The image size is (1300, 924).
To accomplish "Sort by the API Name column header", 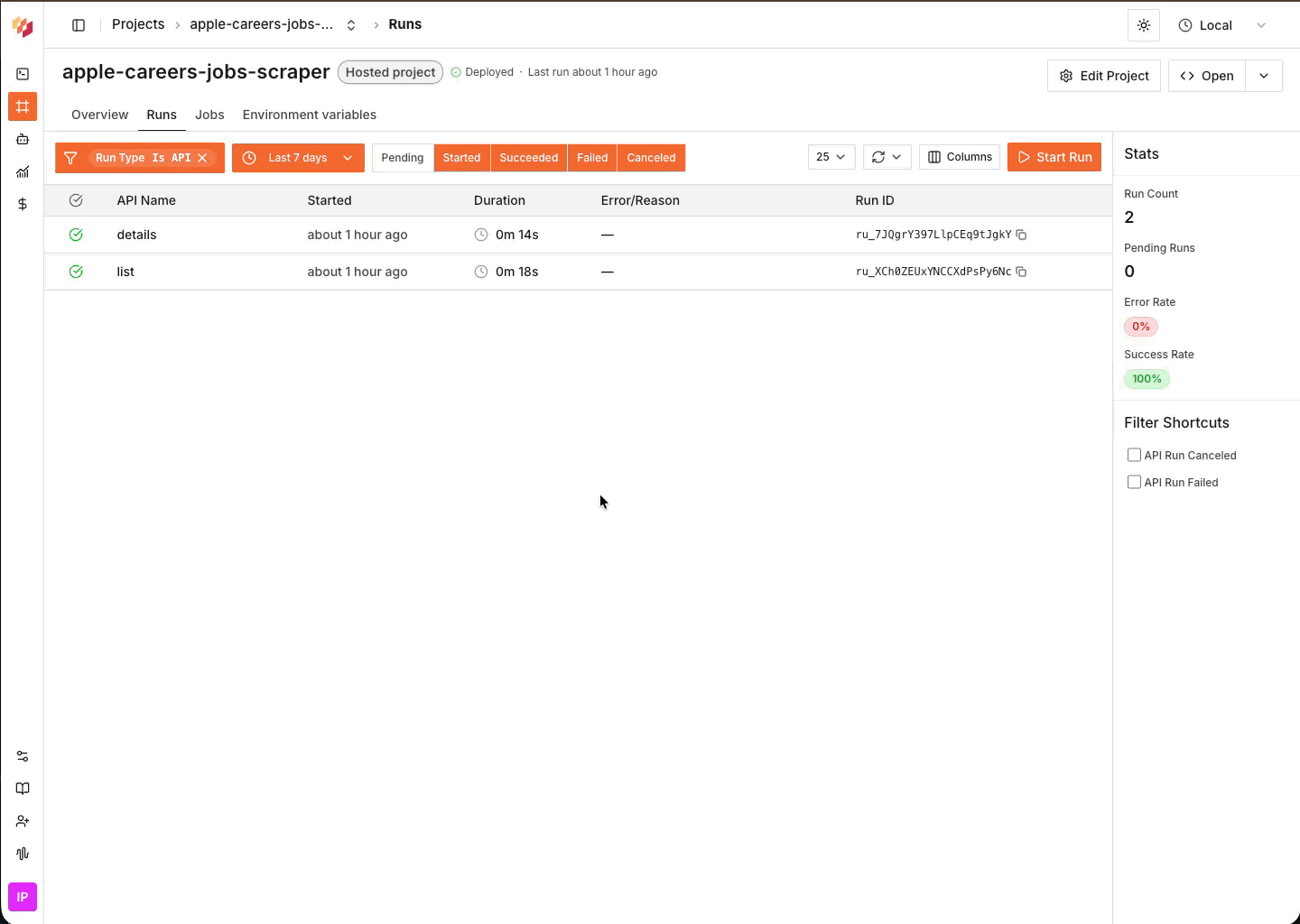I will click(146, 200).
